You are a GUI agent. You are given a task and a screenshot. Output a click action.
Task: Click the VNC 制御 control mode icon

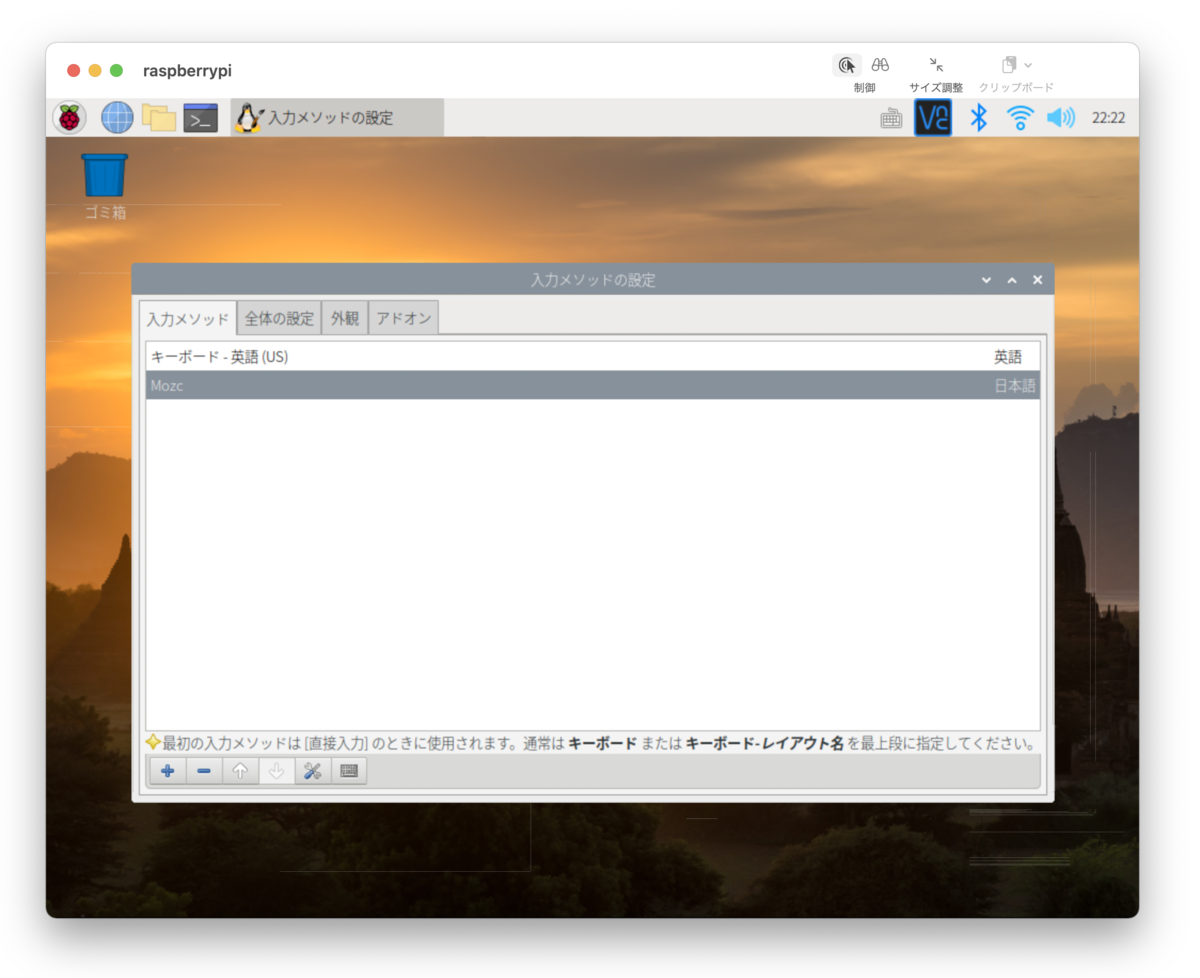pos(847,65)
